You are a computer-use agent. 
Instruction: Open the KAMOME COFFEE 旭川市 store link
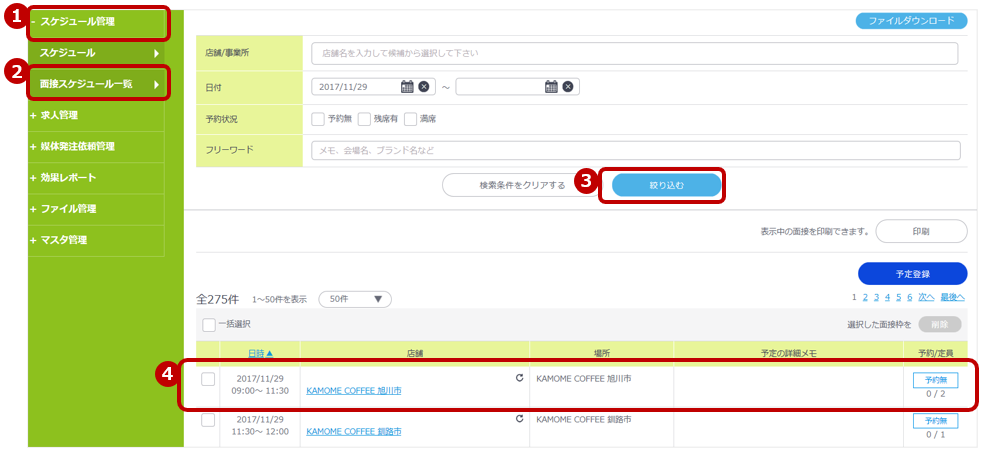(x=353, y=391)
